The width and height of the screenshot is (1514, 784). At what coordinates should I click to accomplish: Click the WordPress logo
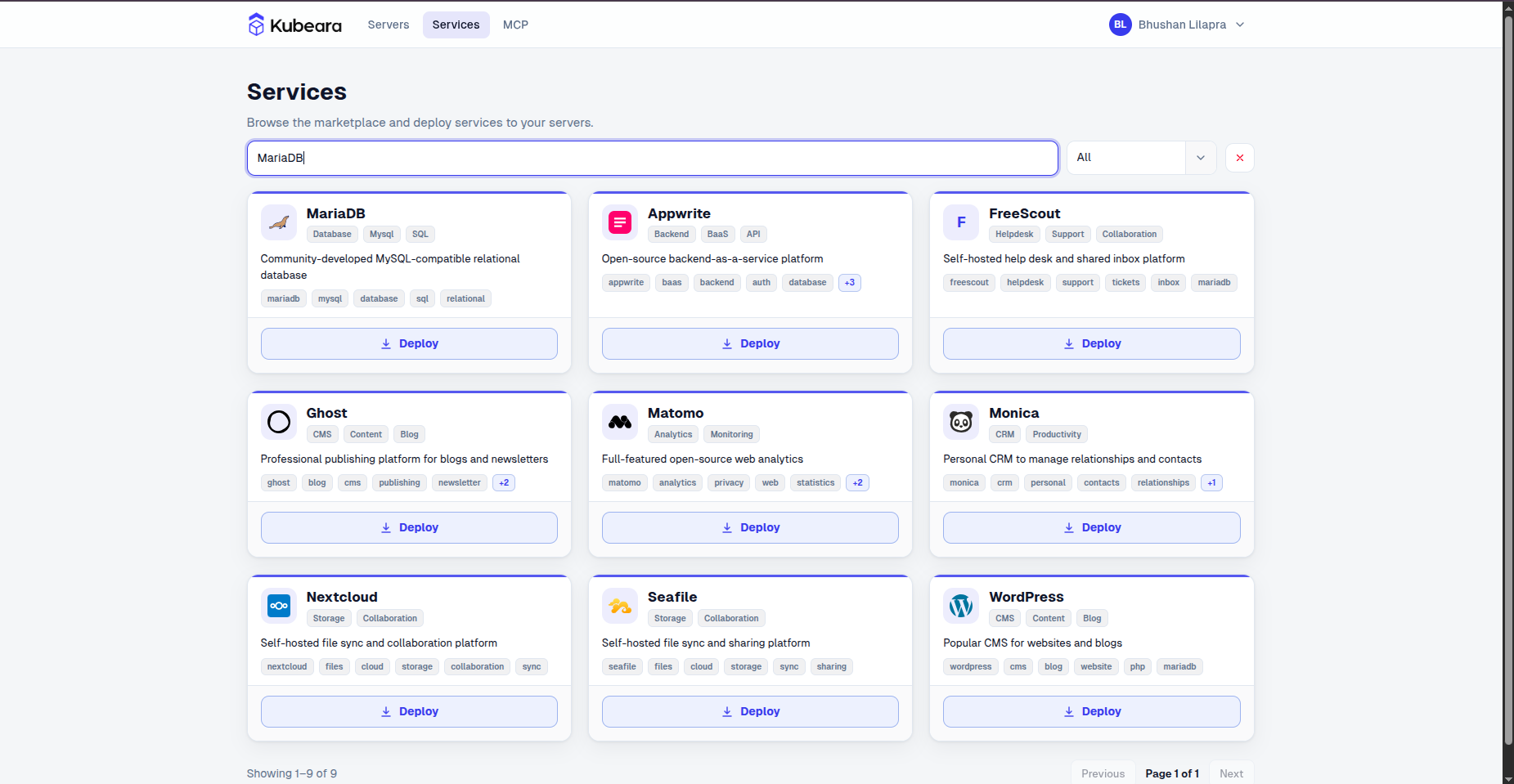[961, 606]
